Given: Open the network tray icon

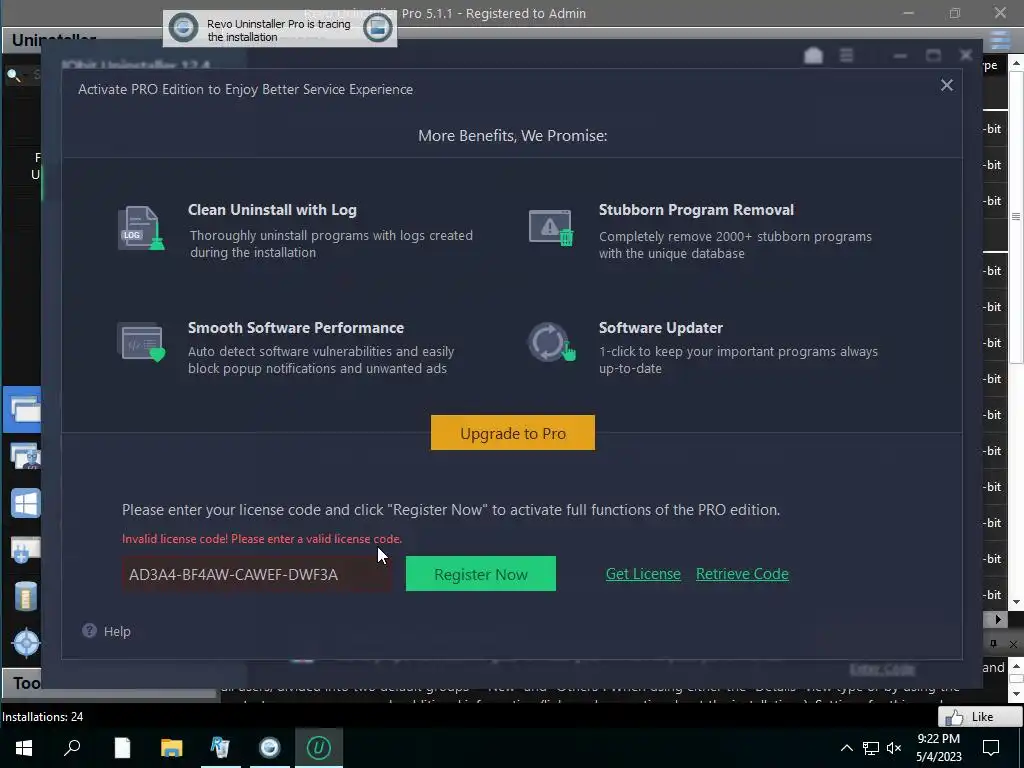Looking at the screenshot, I should 871,748.
